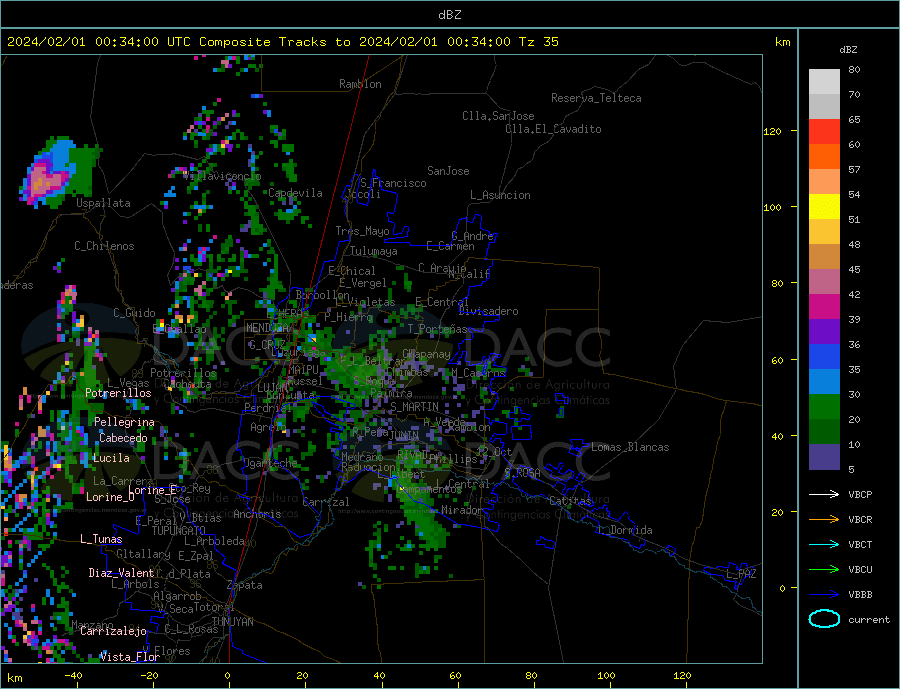900x689 pixels.
Task: Click the 'Ugarteche' map label
Action: 270,464
